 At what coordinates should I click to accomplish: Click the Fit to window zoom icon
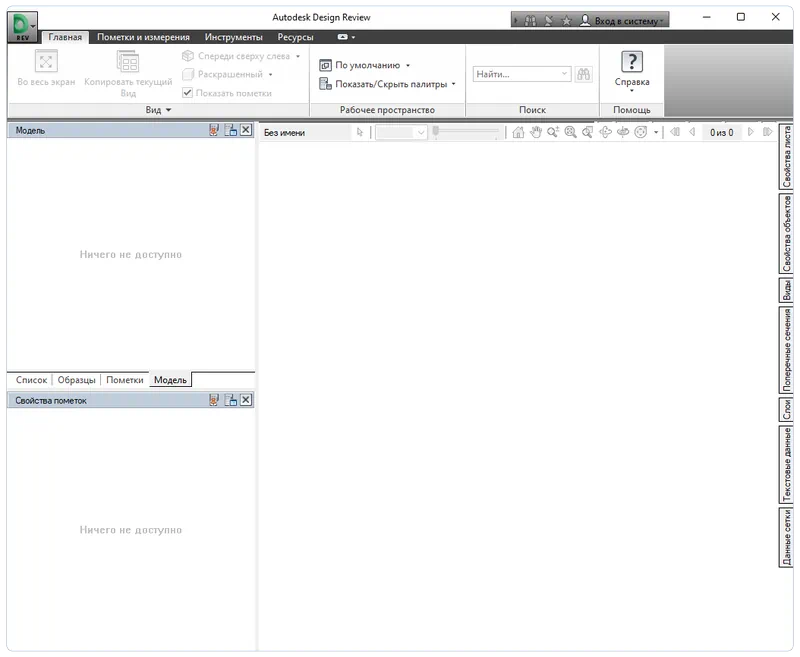(x=570, y=133)
